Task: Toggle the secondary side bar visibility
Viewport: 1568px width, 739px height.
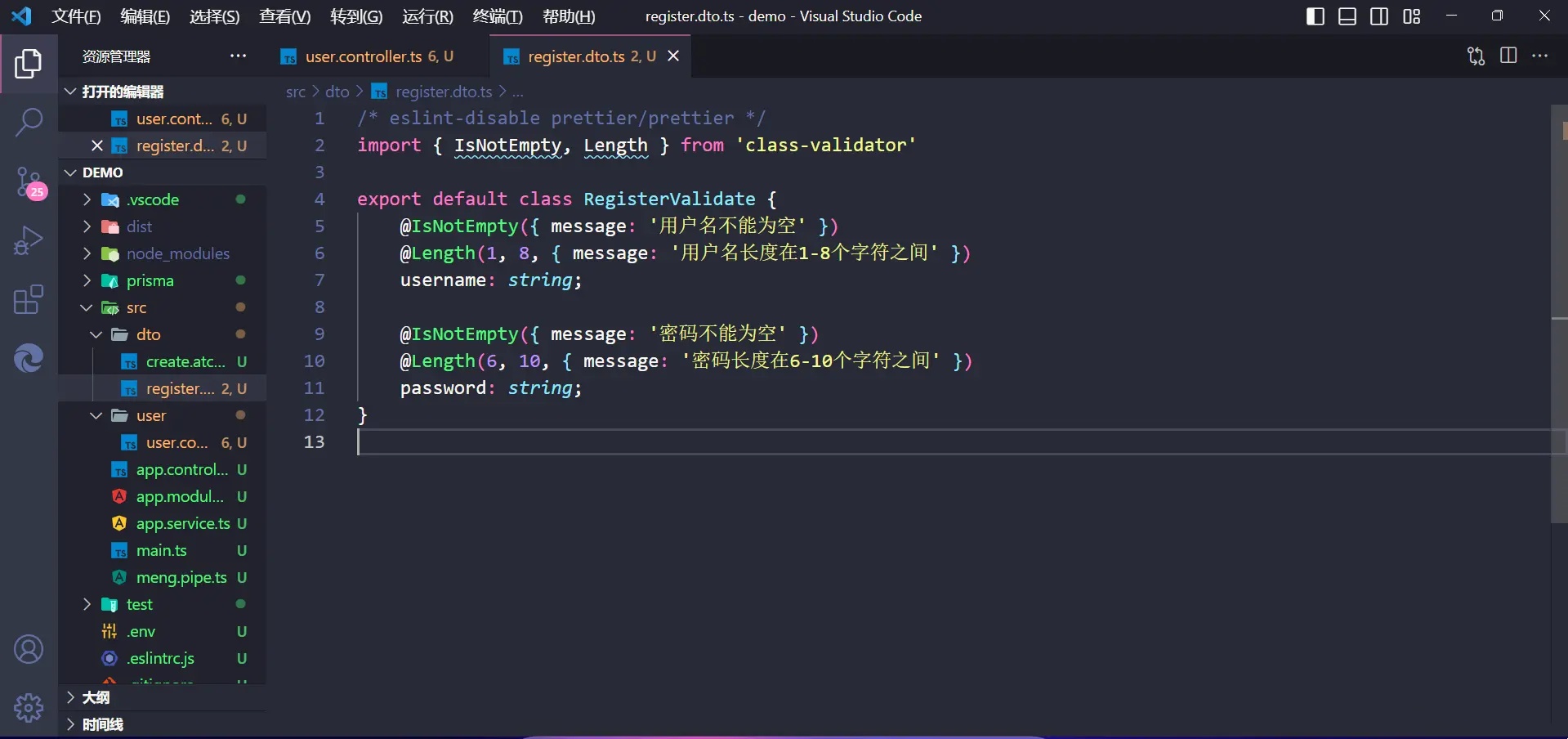Action: 1379,16
